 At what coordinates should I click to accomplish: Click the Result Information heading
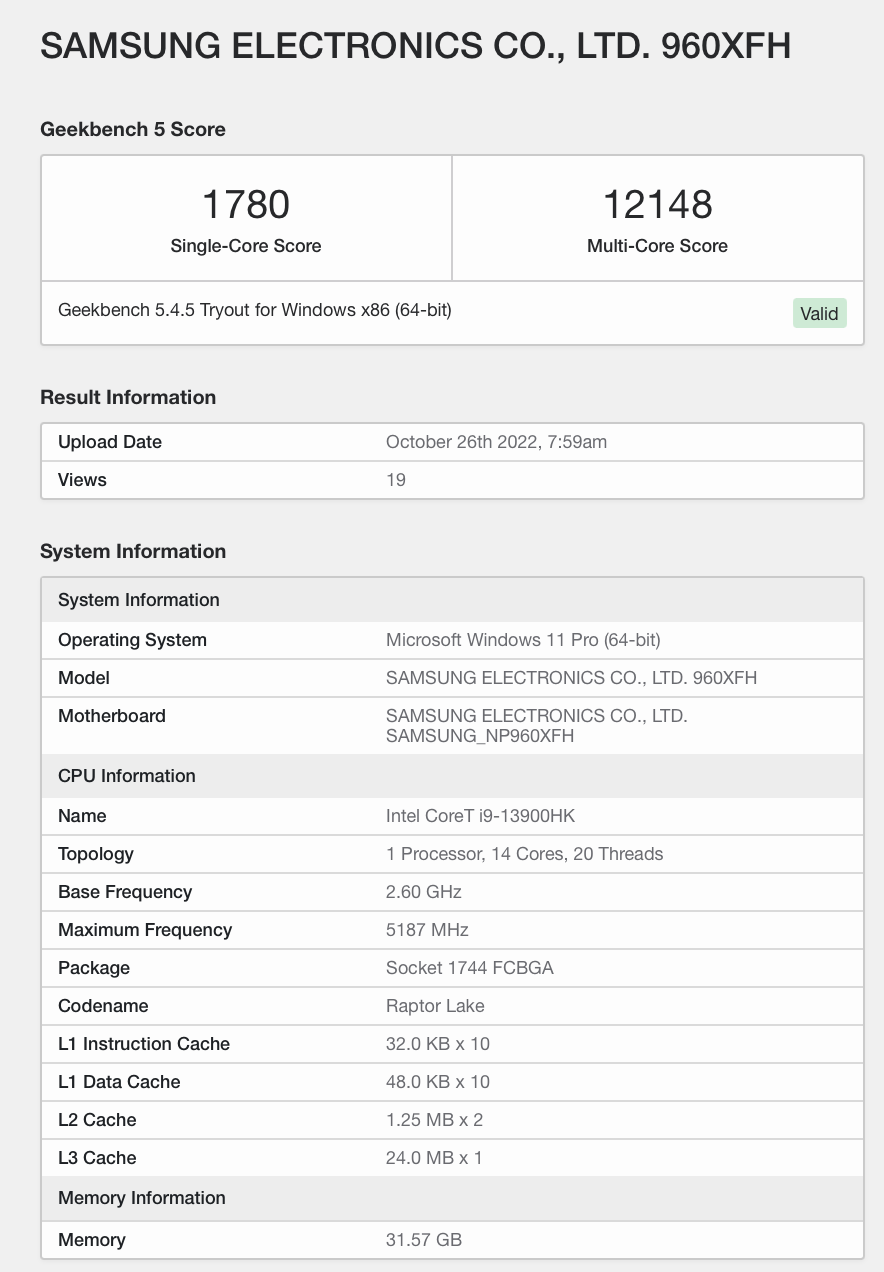128,397
